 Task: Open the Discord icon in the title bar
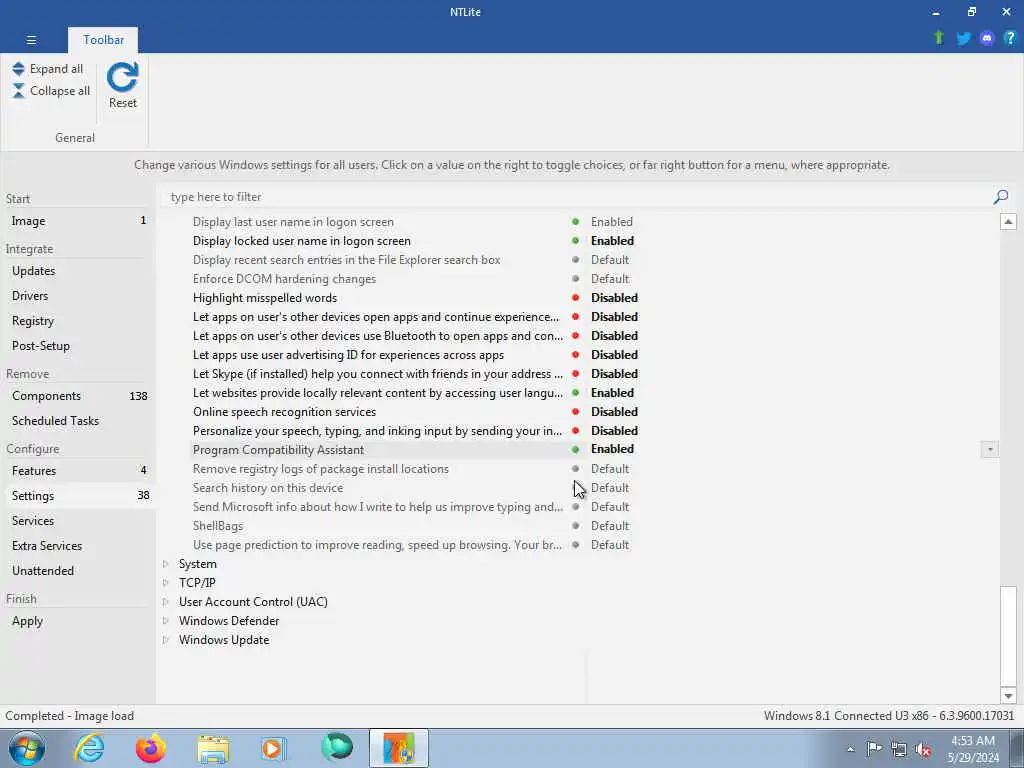987,38
